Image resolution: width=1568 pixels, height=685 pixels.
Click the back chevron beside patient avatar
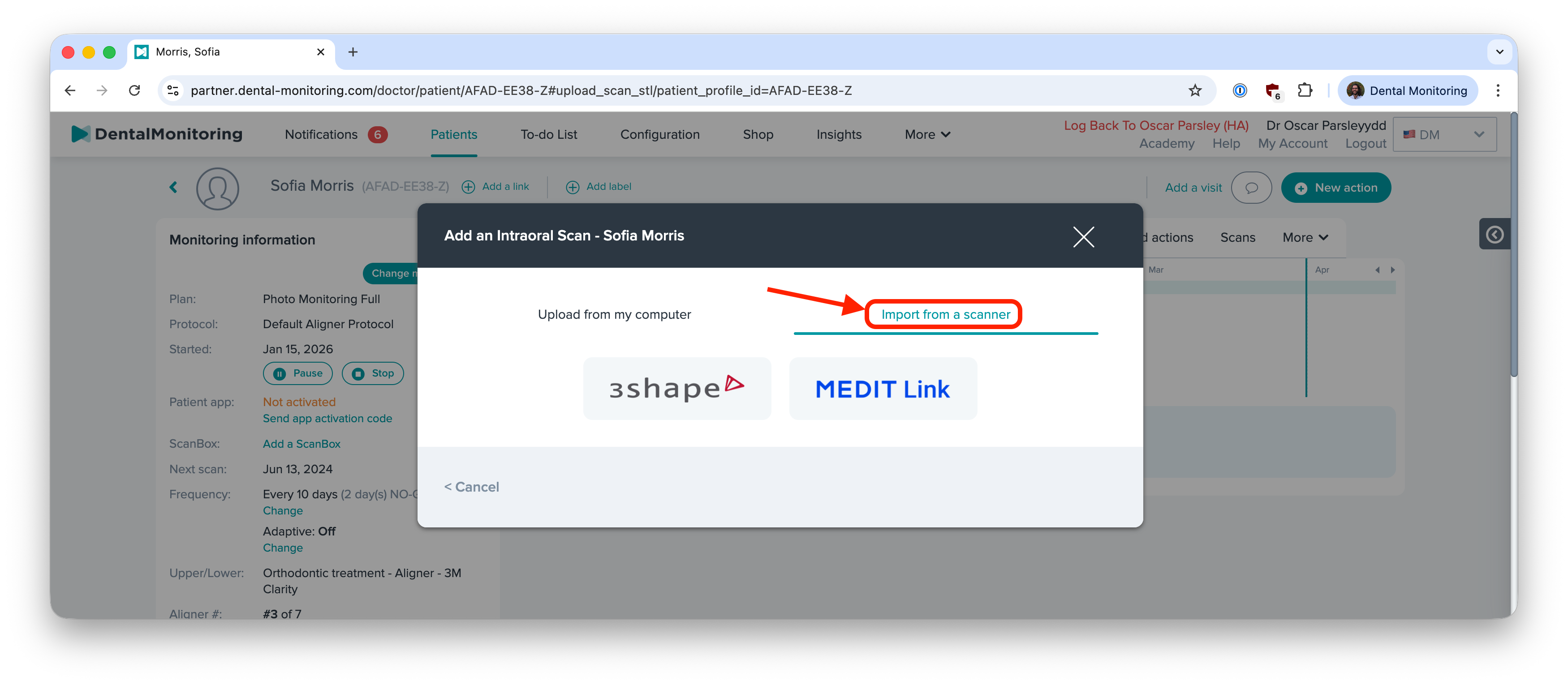click(173, 188)
